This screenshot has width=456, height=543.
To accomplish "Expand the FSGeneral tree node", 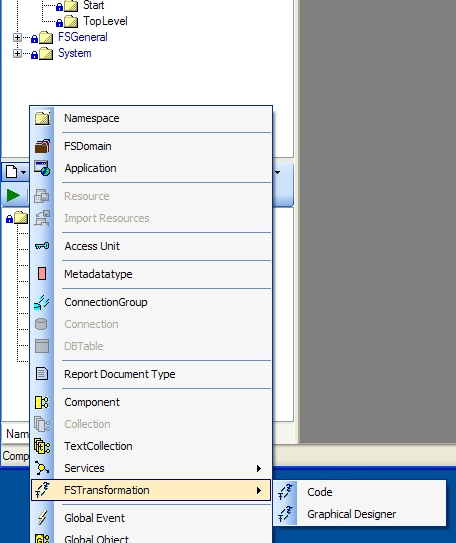I will click(17, 37).
